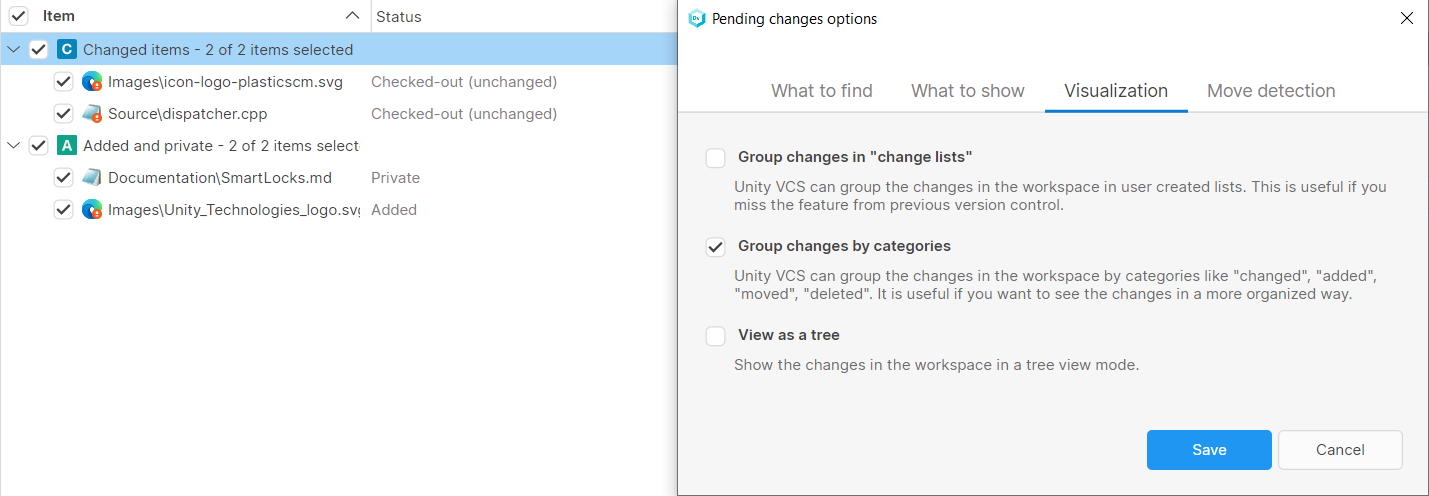Untick the Group changes by categories checkbox
Screen dimensions: 1429x496
tap(716, 247)
